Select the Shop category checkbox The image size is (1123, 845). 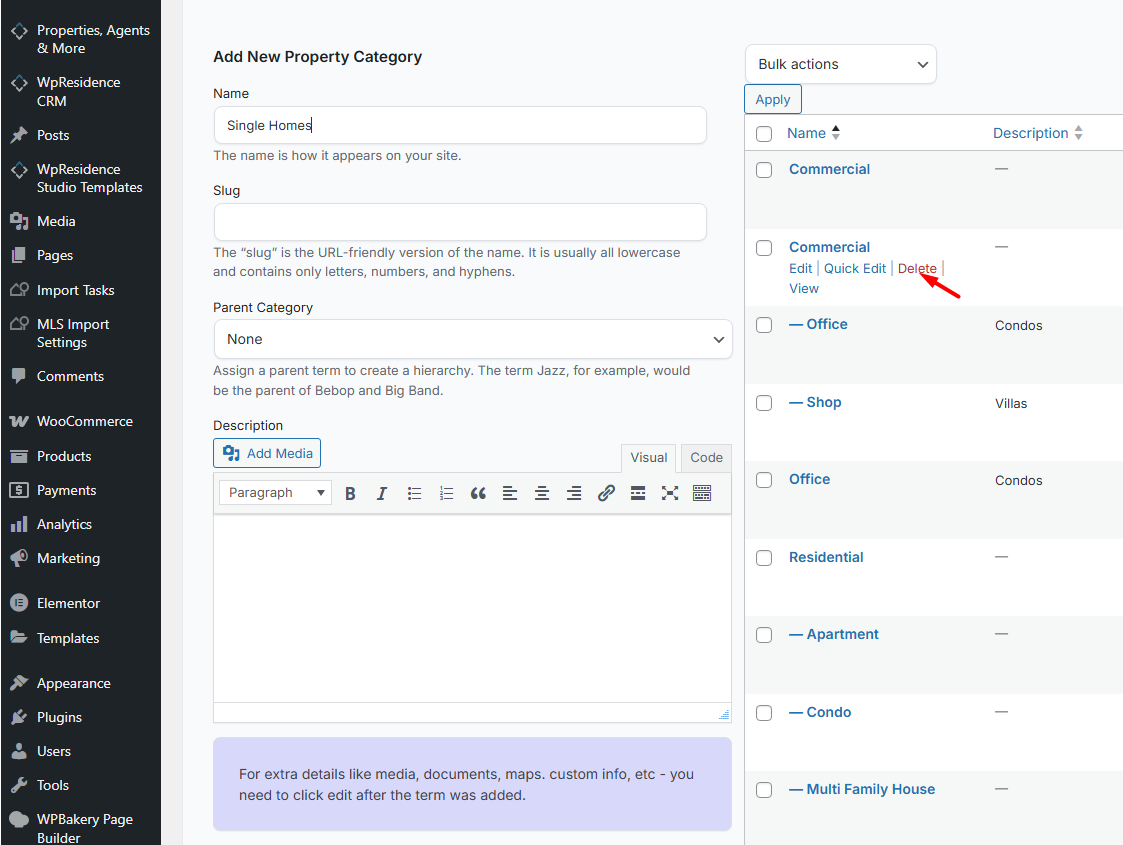pyautogui.click(x=764, y=403)
